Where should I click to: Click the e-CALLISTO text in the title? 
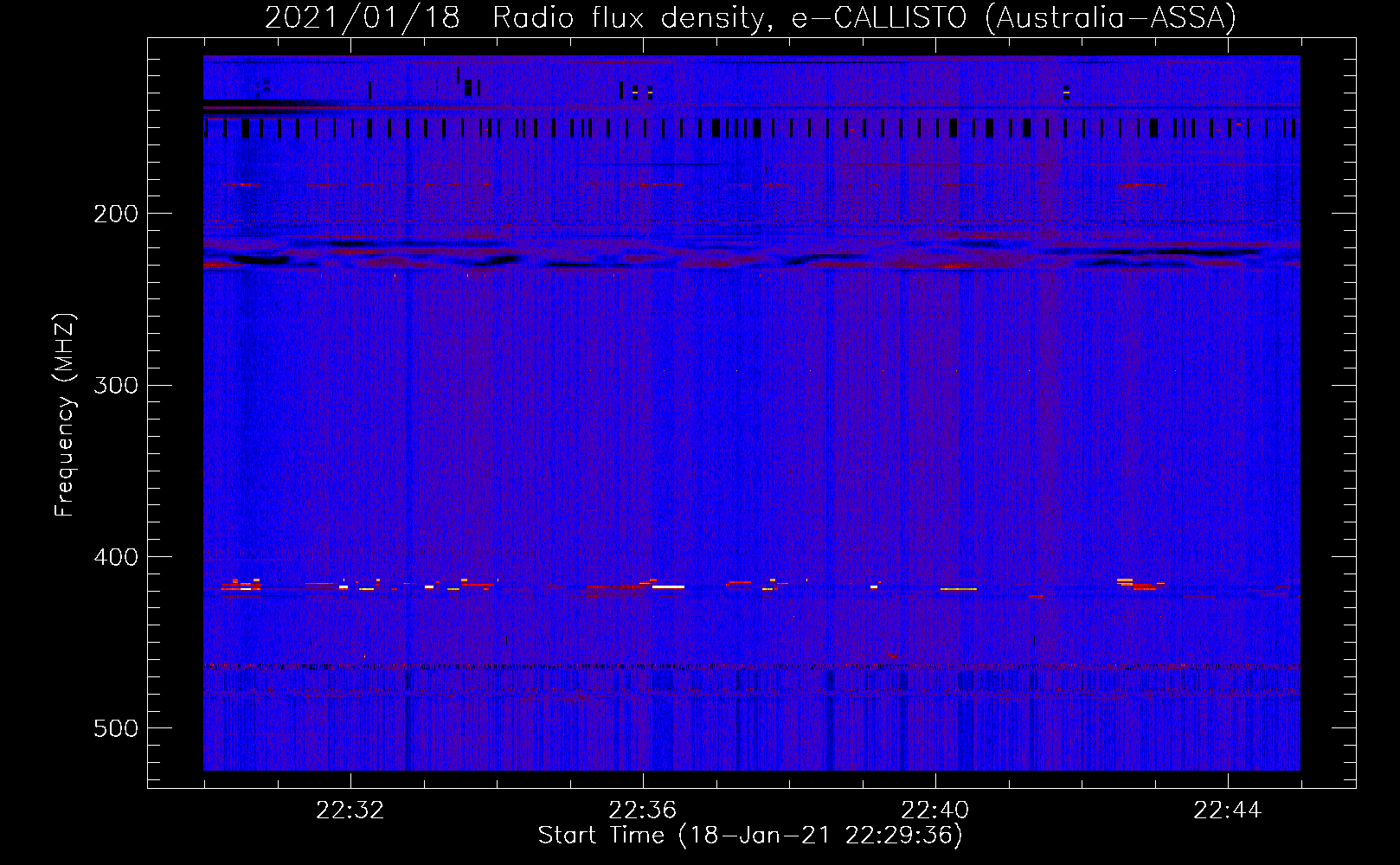pyautogui.click(x=878, y=17)
